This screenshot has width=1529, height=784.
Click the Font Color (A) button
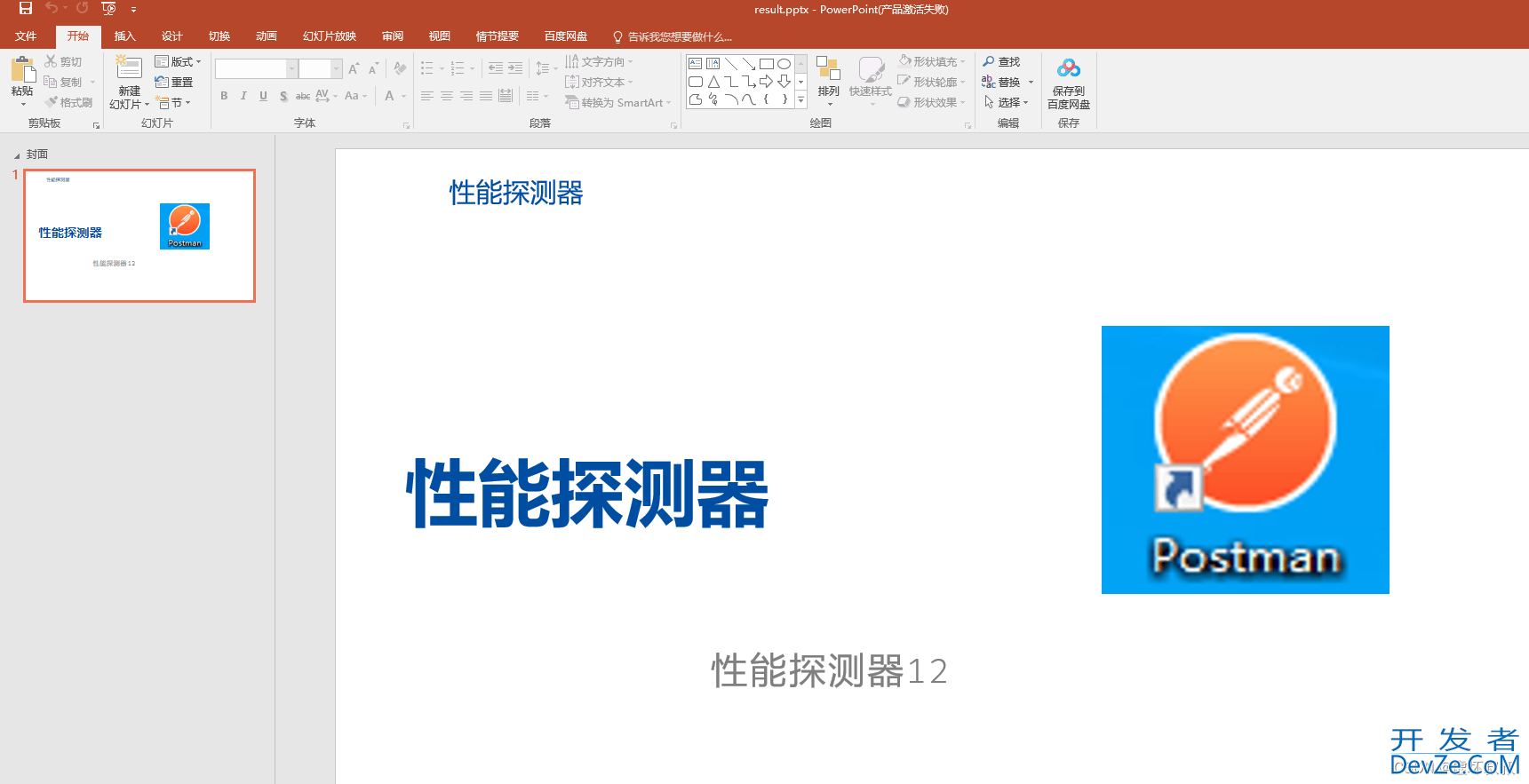(389, 96)
